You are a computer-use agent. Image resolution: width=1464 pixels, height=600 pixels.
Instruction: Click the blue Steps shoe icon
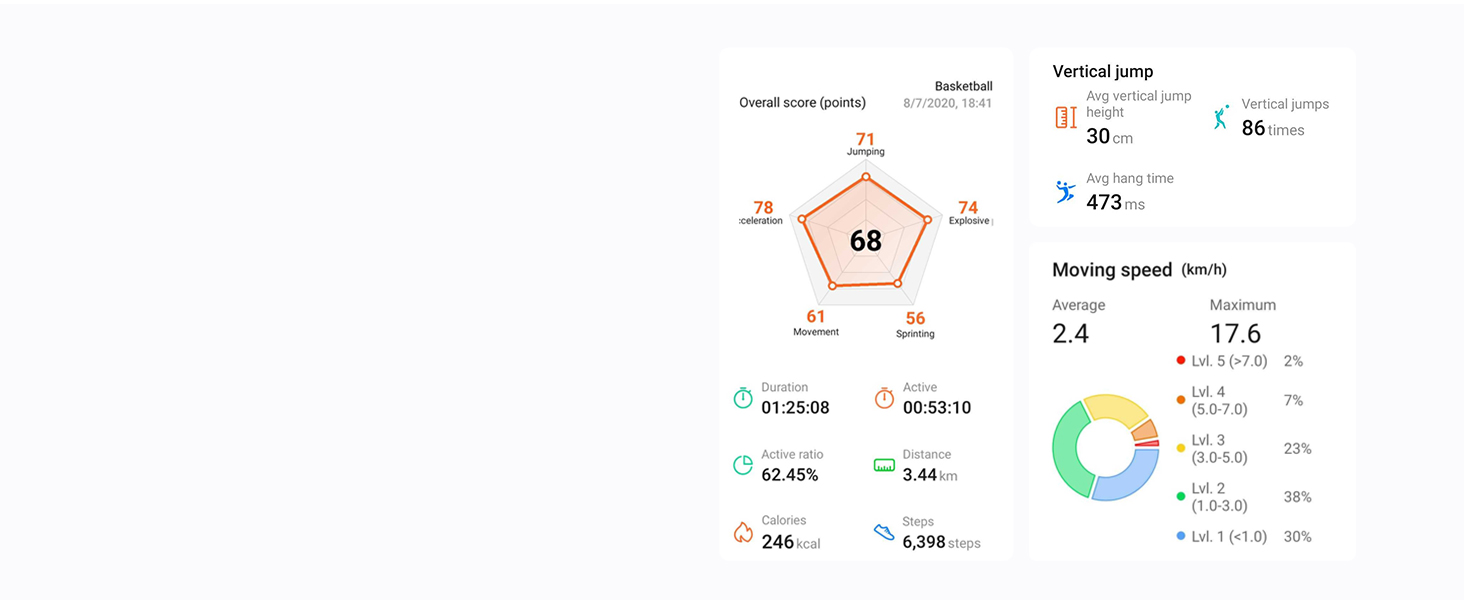tap(884, 532)
